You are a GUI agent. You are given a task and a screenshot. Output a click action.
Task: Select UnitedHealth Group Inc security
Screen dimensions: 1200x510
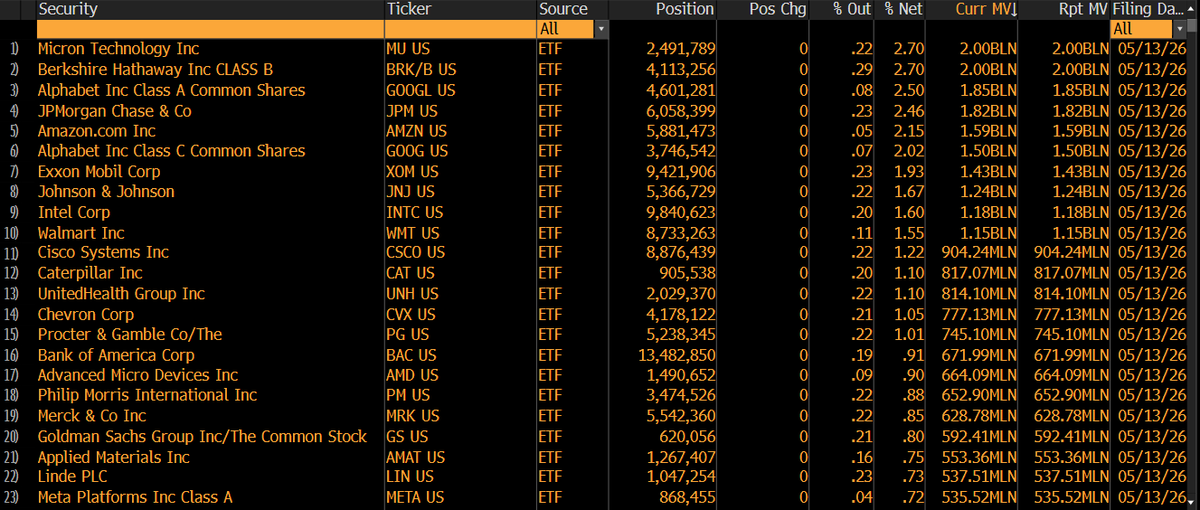[x=121, y=294]
